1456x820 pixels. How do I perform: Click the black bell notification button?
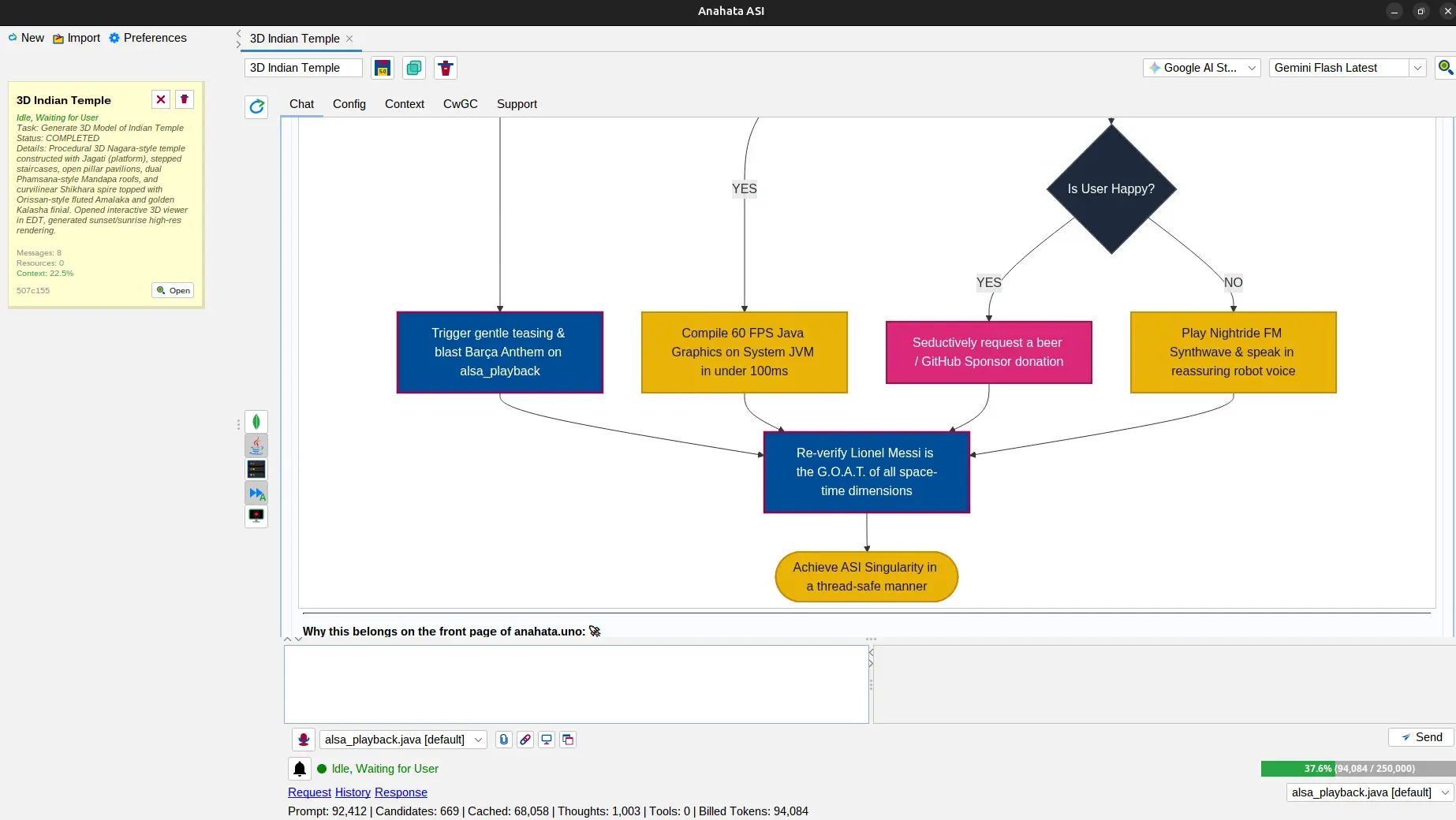(x=300, y=769)
